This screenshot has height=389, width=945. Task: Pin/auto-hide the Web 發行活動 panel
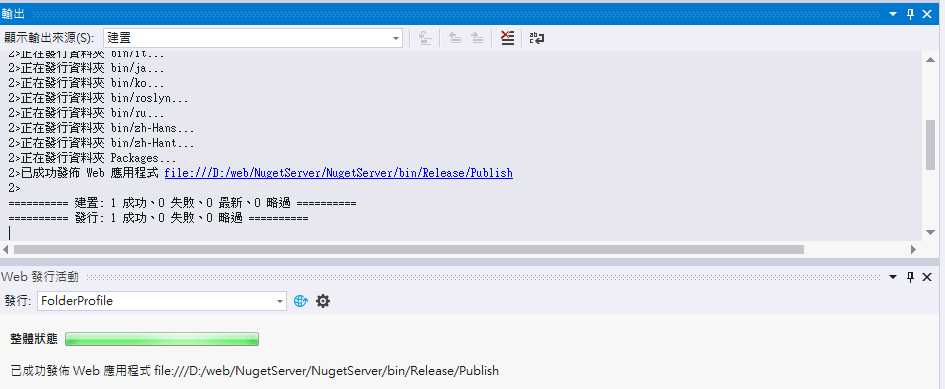(x=911, y=276)
